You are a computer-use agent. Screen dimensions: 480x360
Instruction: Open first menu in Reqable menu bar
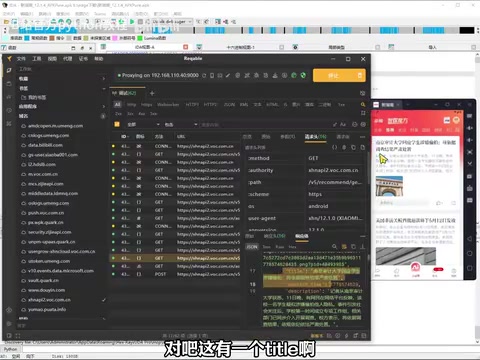click(x=21, y=59)
